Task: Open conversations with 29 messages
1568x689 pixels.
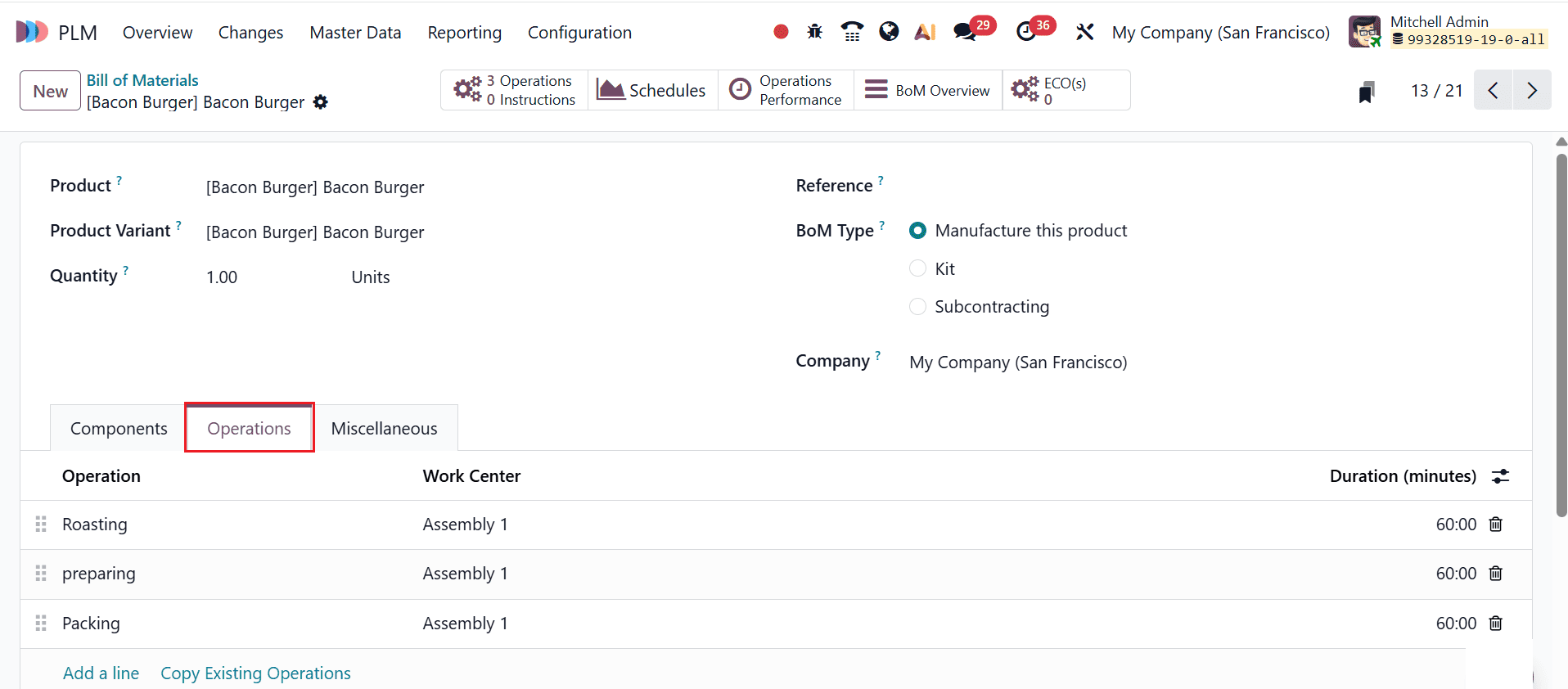Action: pyautogui.click(x=974, y=30)
